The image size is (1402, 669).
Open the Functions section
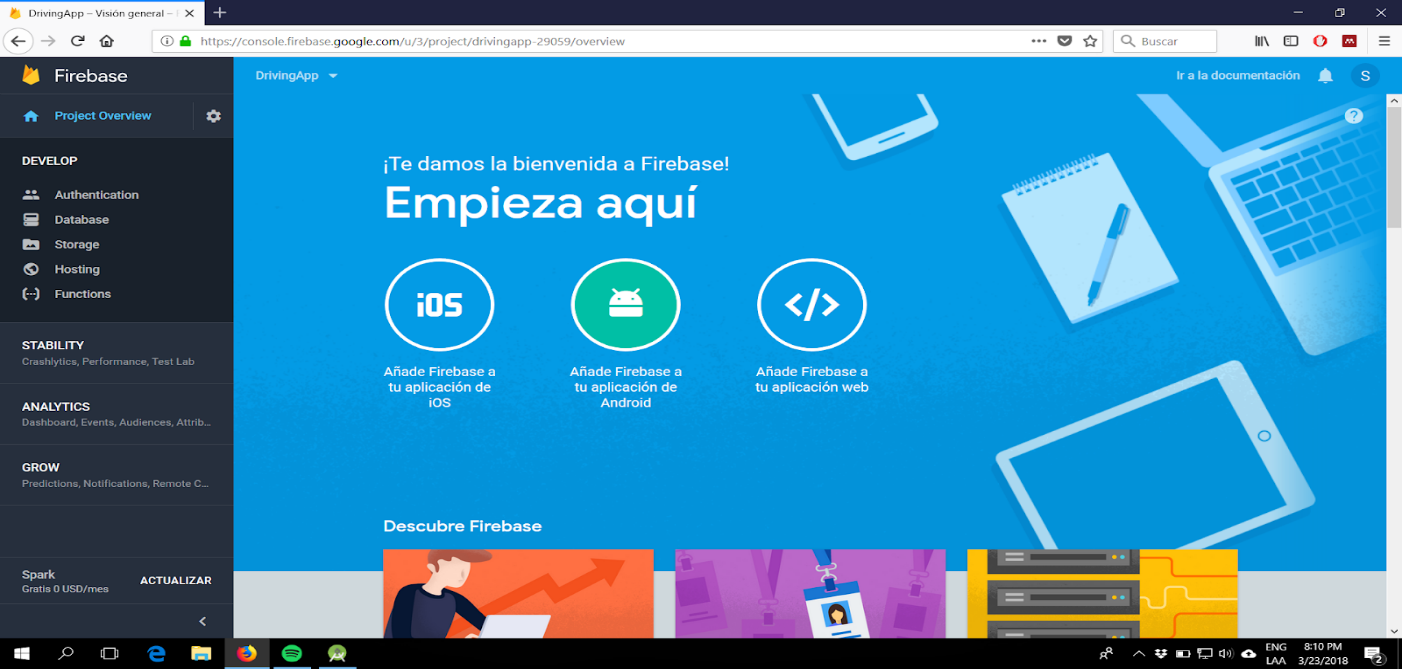83,294
